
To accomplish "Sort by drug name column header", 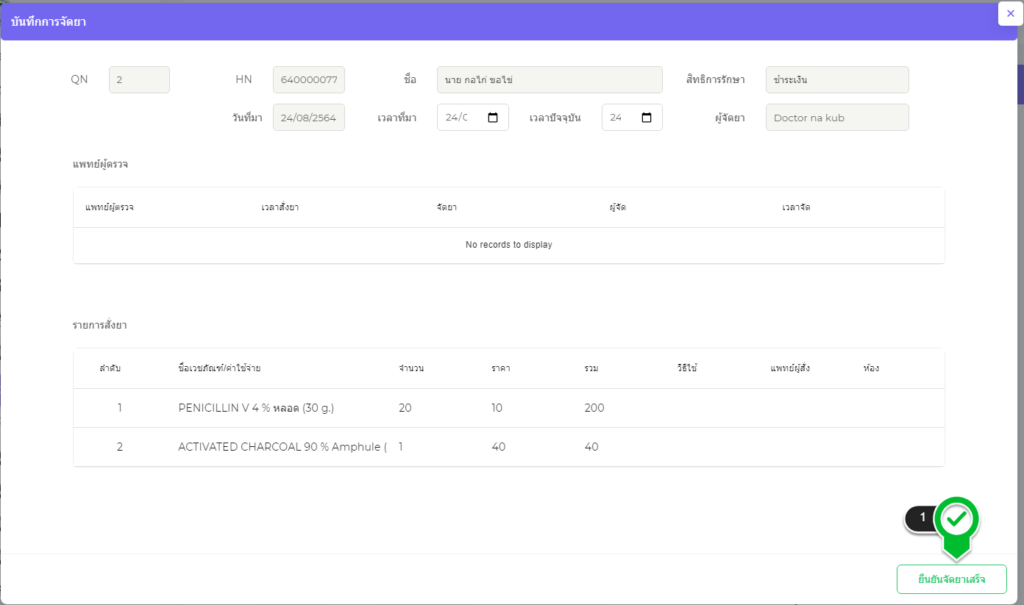I will click(218, 369).
